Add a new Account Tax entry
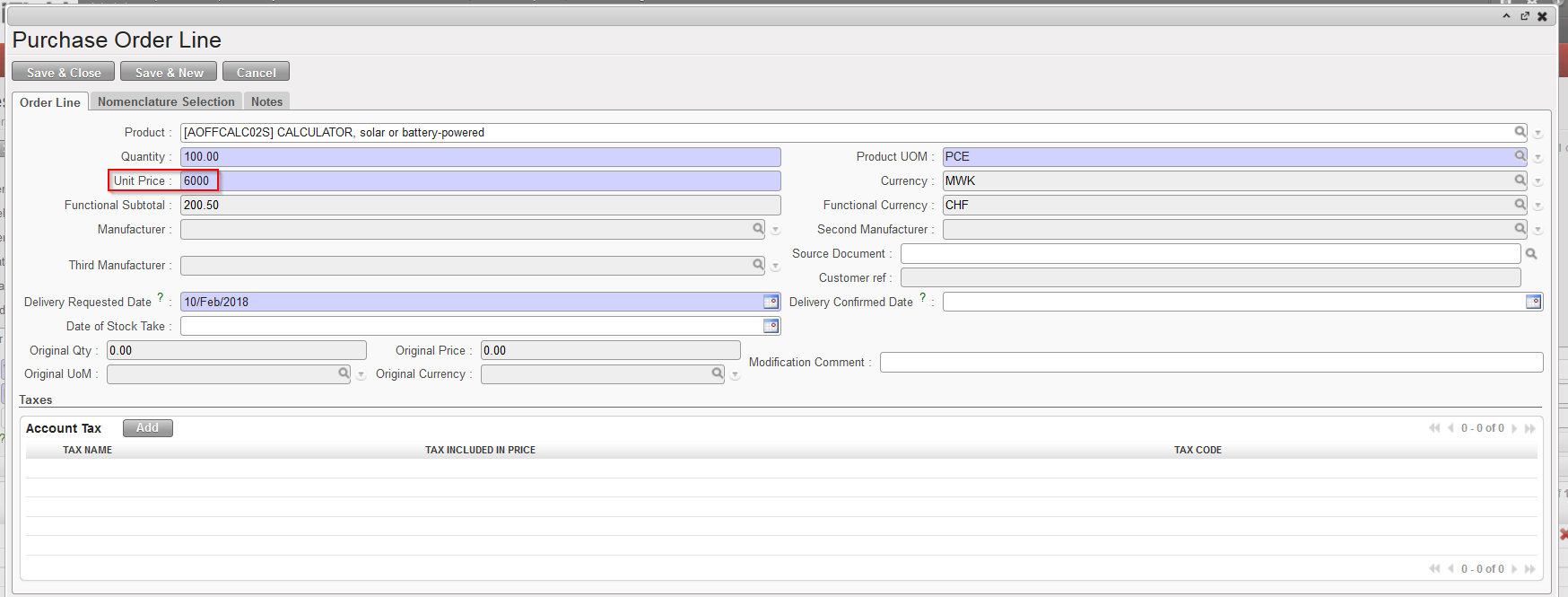The image size is (1568, 597). click(x=147, y=428)
